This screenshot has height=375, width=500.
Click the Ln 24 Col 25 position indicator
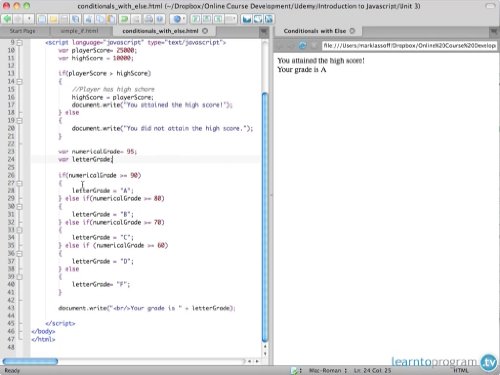pos(372,371)
